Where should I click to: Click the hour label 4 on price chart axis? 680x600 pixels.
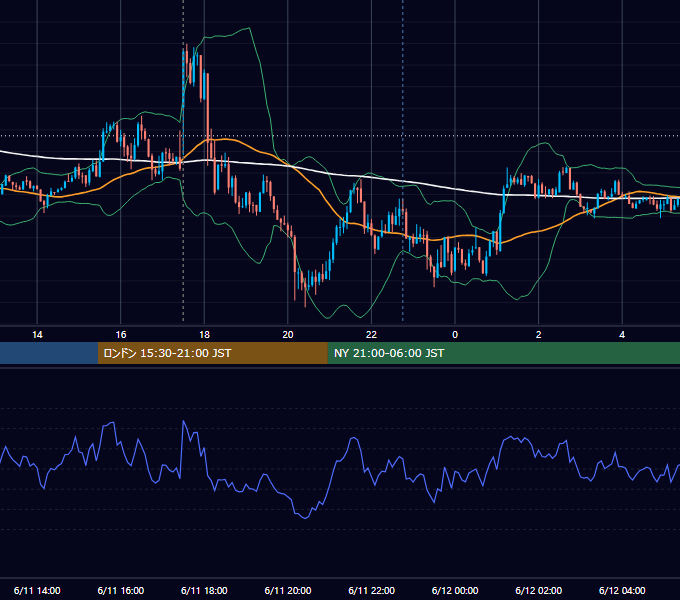(x=622, y=335)
